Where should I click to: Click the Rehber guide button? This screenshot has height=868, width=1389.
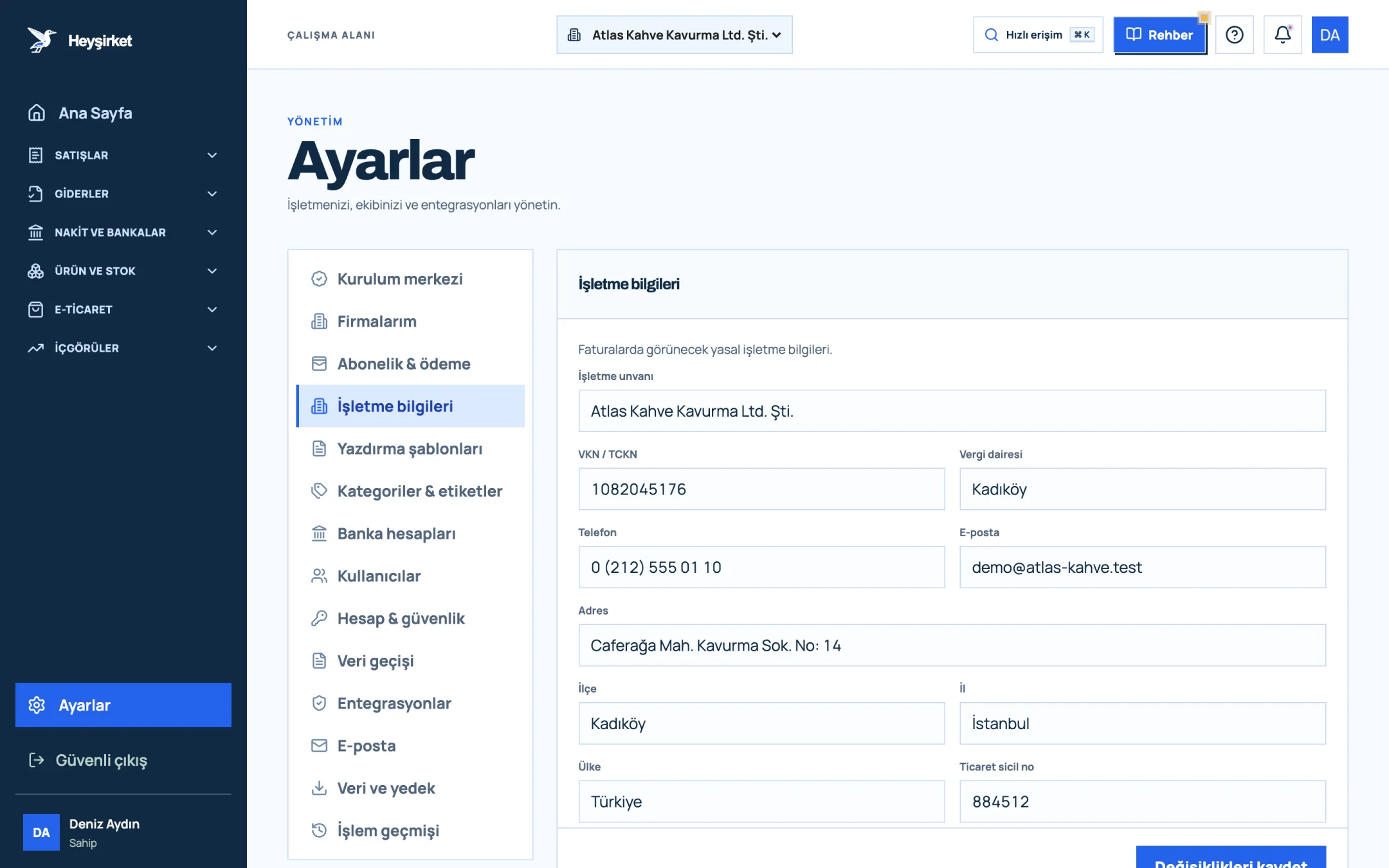[1159, 35]
